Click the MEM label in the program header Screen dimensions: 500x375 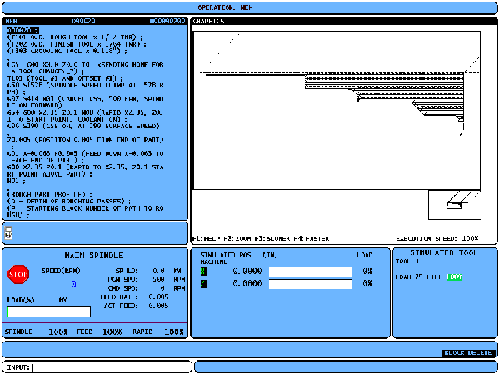11,21
